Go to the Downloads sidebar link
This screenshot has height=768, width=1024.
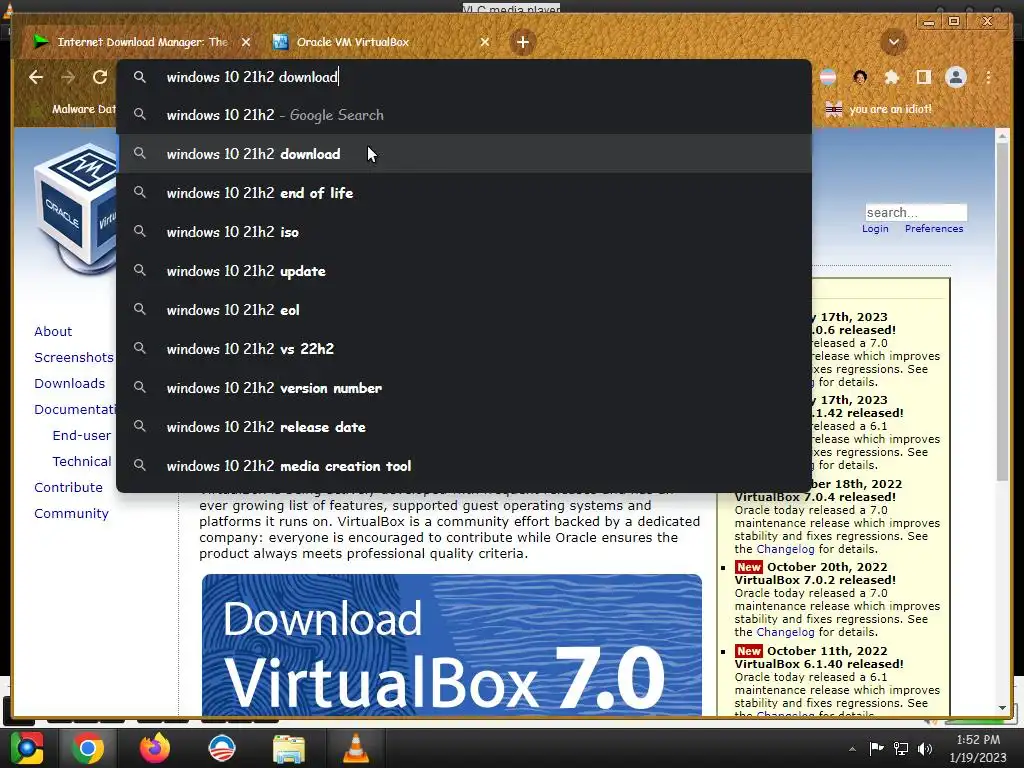69,383
